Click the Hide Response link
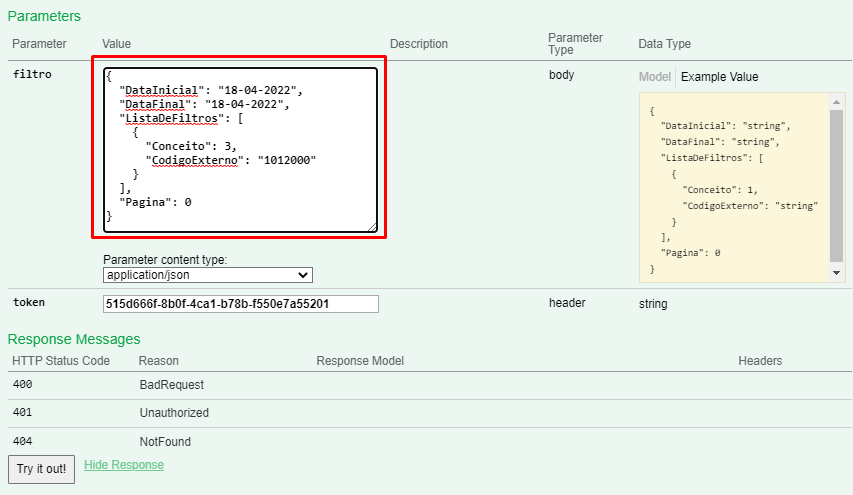 pyautogui.click(x=124, y=465)
